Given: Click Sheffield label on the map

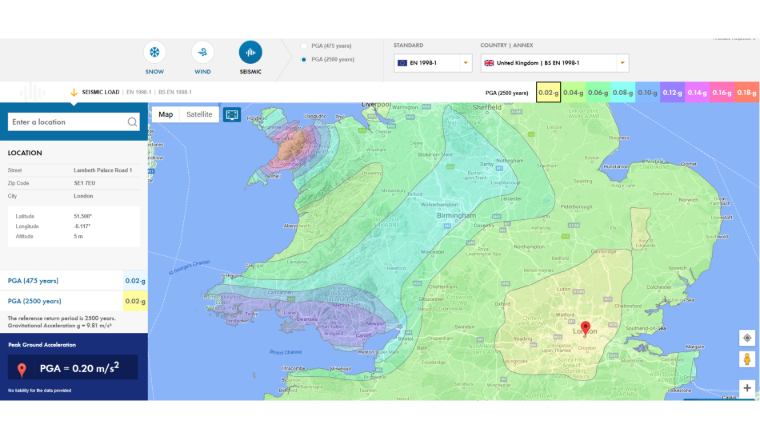Looking at the screenshot, I should pos(487,107).
